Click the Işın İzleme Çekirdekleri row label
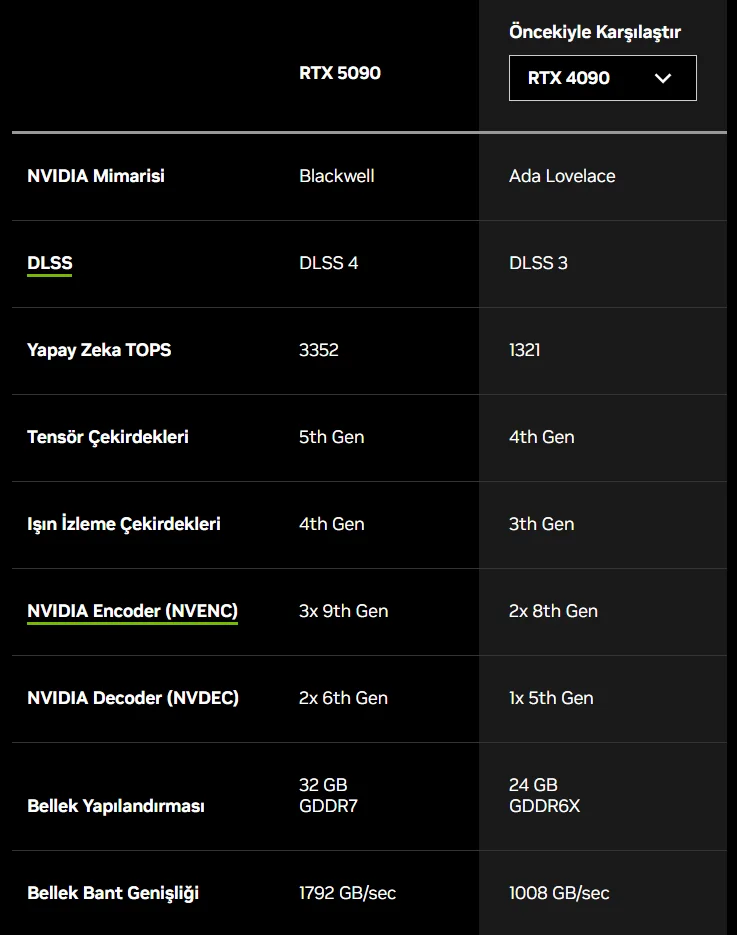The image size is (737, 935). [124, 524]
